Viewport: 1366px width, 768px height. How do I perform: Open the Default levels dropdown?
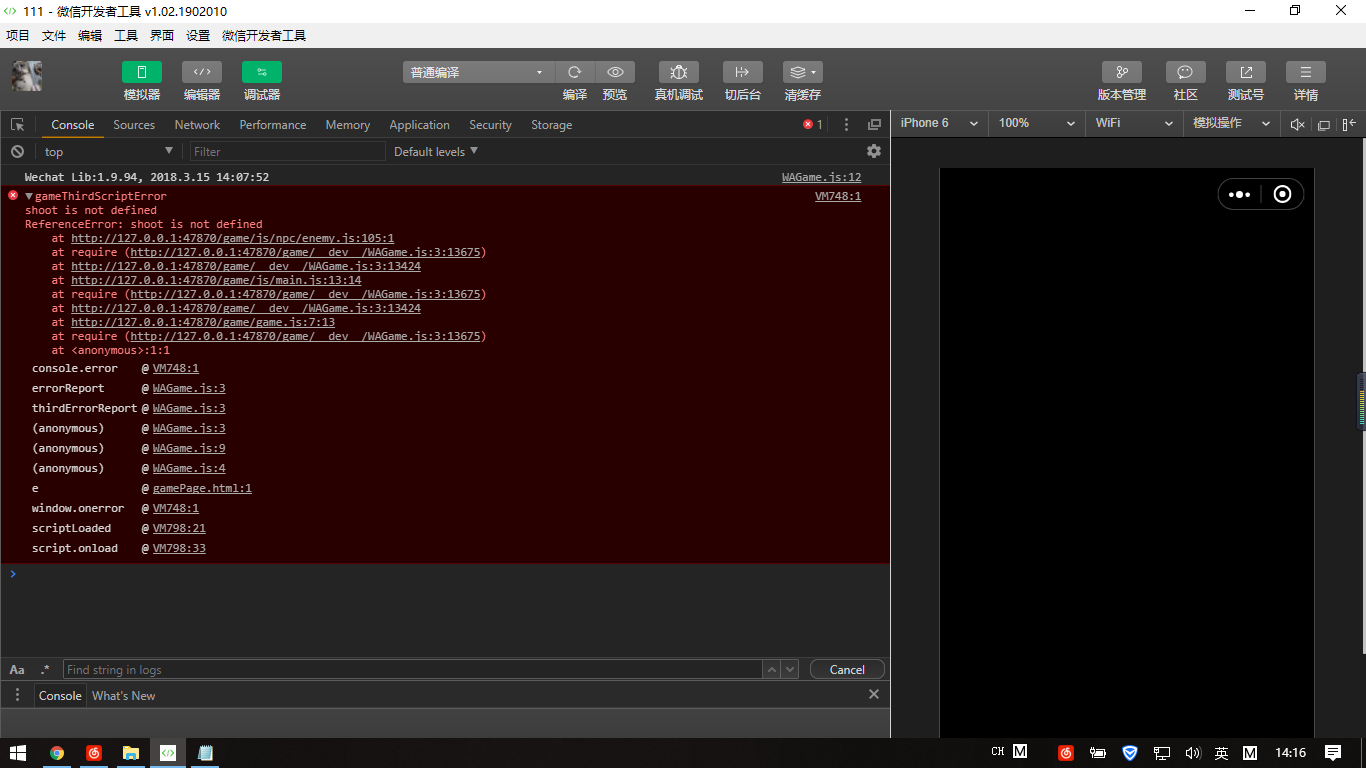pos(436,151)
